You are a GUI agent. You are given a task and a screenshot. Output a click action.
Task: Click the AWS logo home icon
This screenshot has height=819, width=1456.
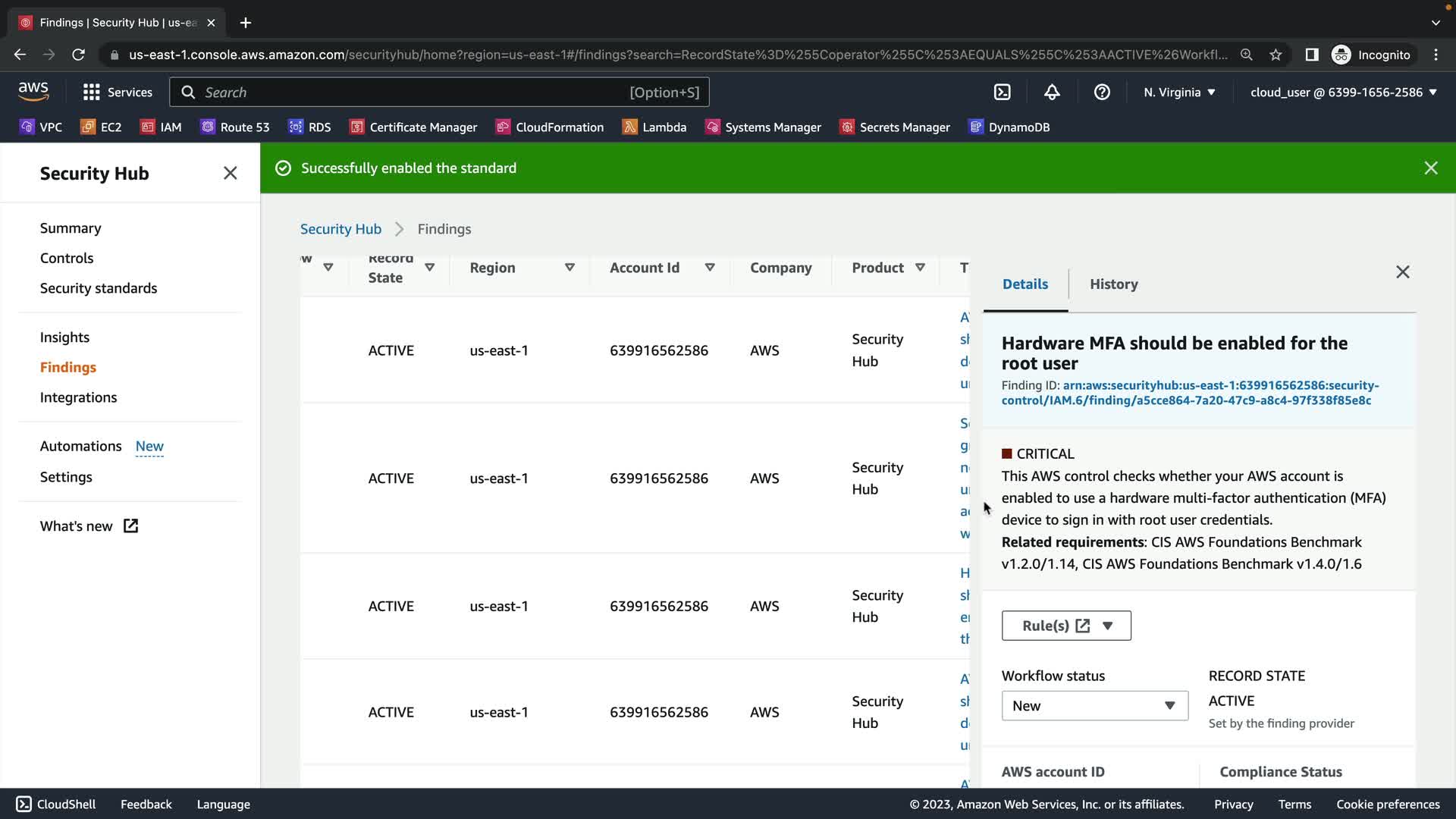(x=33, y=92)
